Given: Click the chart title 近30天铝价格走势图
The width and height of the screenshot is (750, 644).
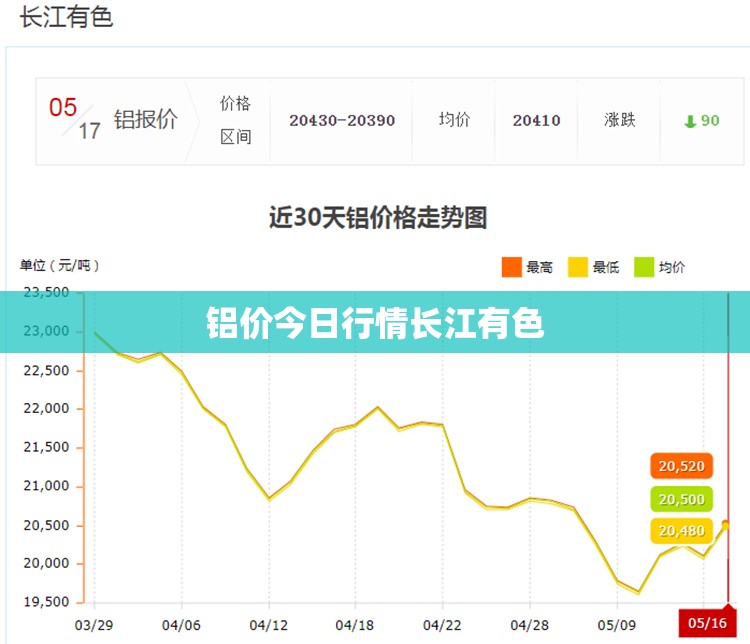Looking at the screenshot, I should (378, 218).
